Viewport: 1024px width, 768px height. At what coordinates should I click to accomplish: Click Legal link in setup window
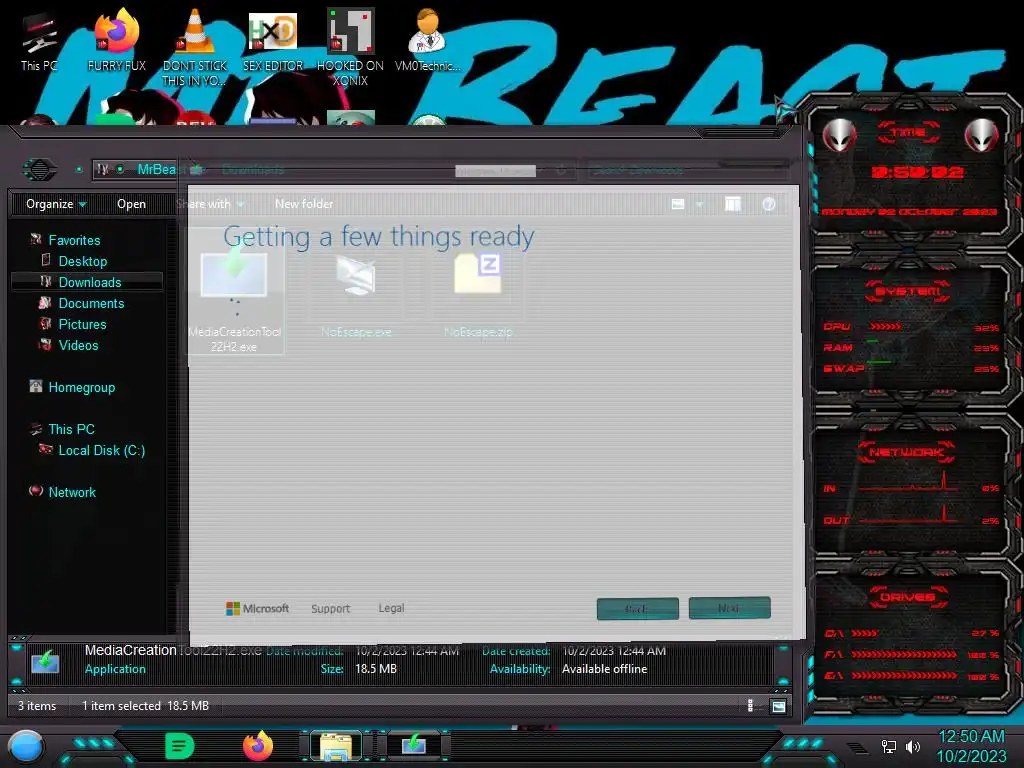coord(391,607)
